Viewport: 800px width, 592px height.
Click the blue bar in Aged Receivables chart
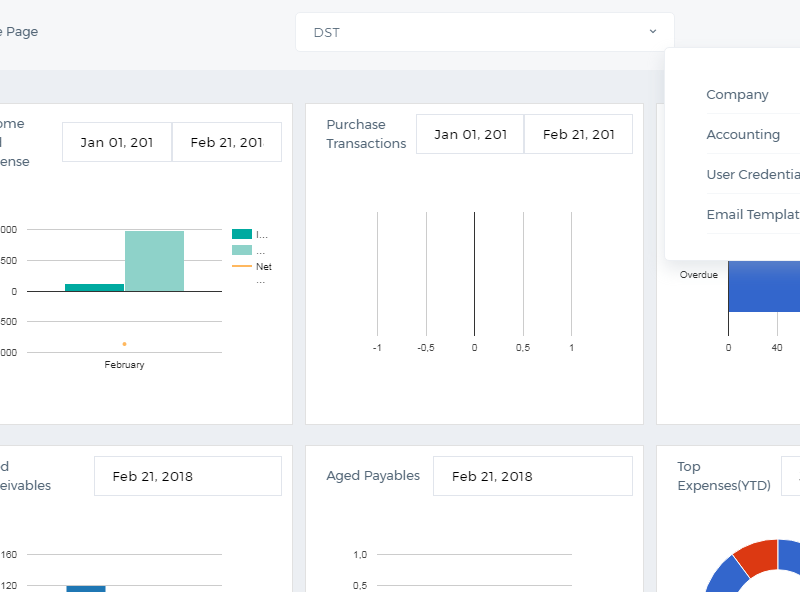pyautogui.click(x=86, y=589)
